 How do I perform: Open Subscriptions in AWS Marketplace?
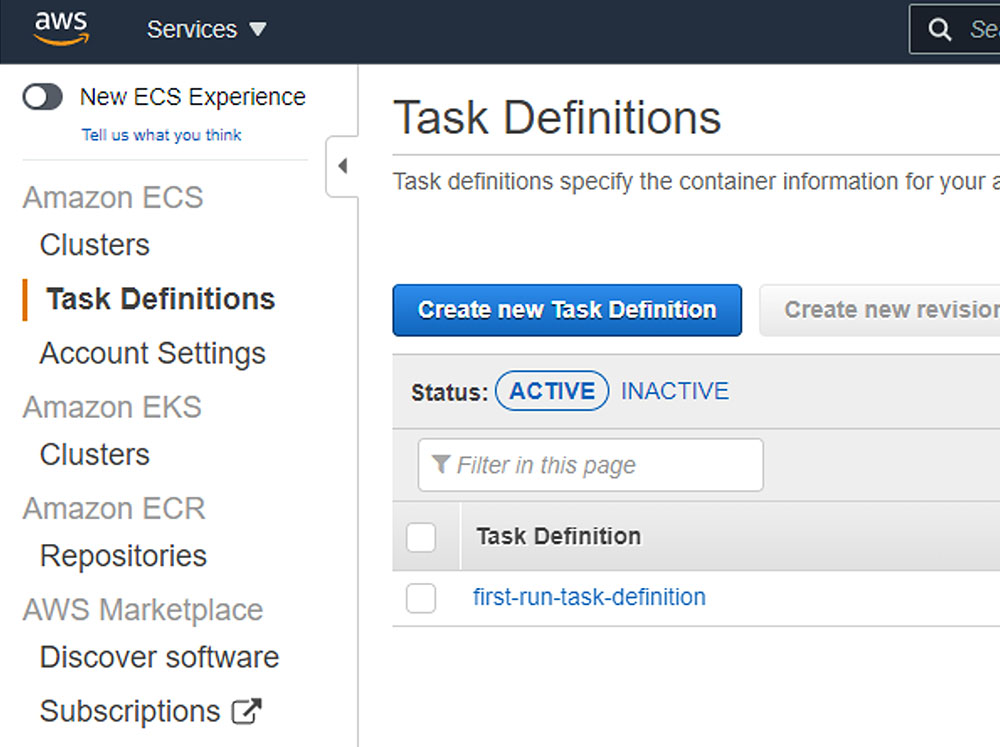[x=130, y=711]
